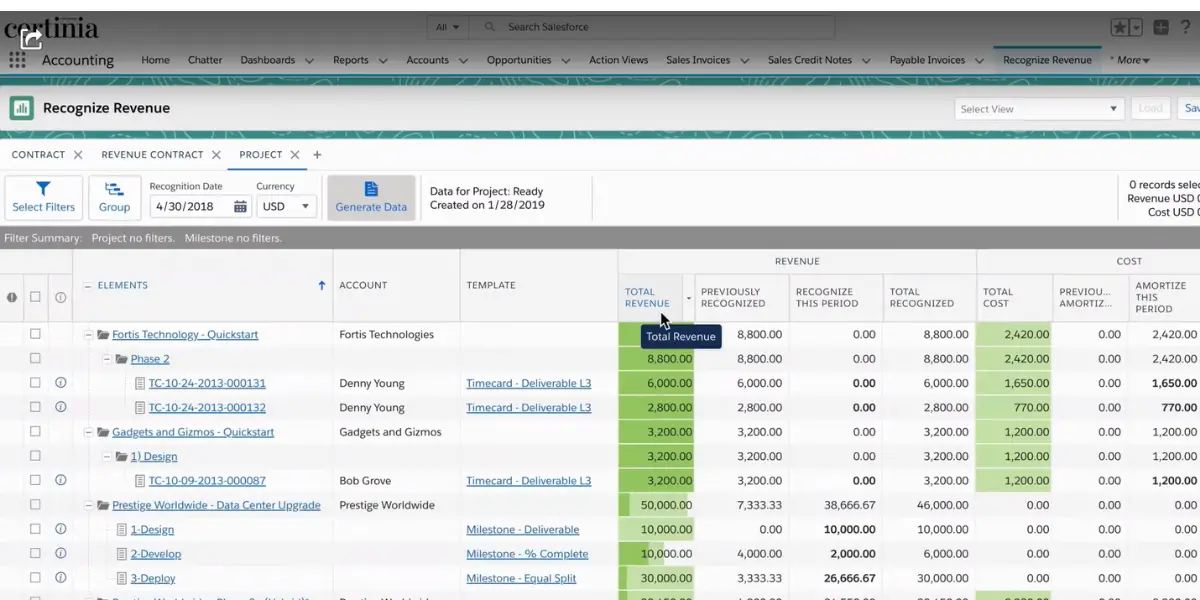Screen dimensions: 1200x600
Task: Select the checkbox on the 3-Deploy row
Action: click(37, 578)
